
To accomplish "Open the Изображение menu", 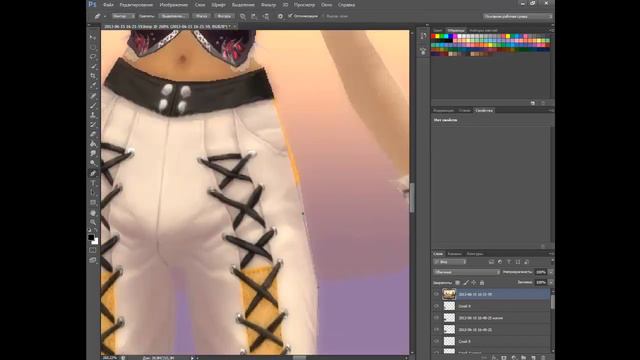I will (174, 5).
